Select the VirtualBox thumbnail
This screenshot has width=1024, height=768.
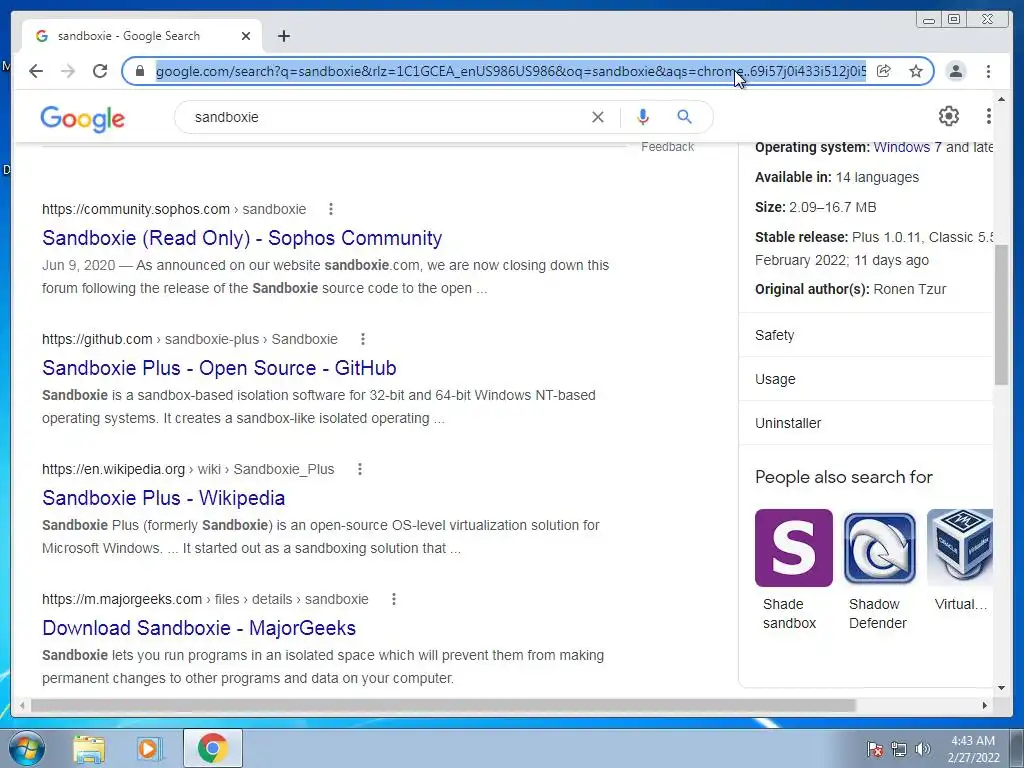click(960, 548)
